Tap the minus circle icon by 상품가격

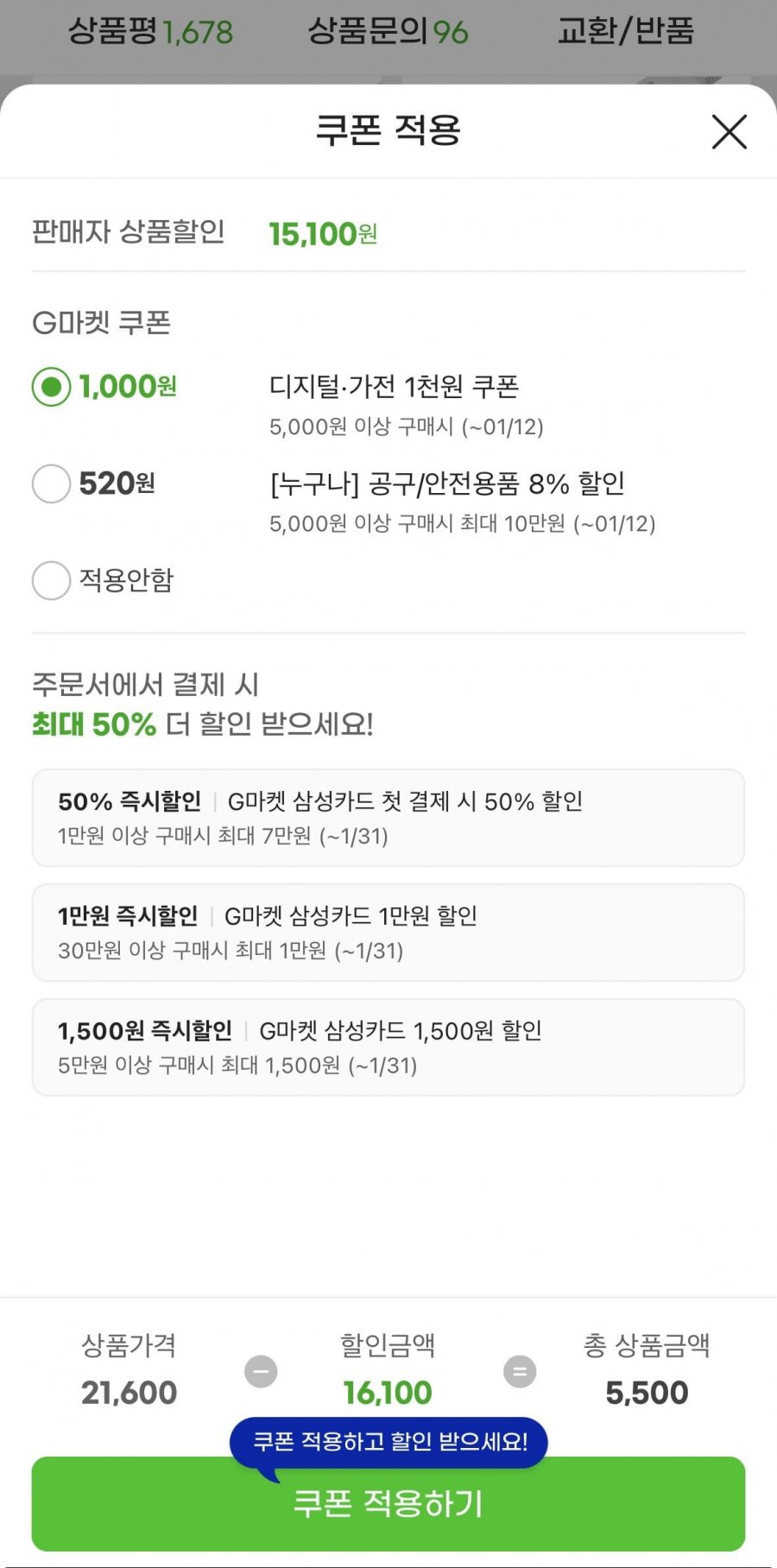point(261,1371)
